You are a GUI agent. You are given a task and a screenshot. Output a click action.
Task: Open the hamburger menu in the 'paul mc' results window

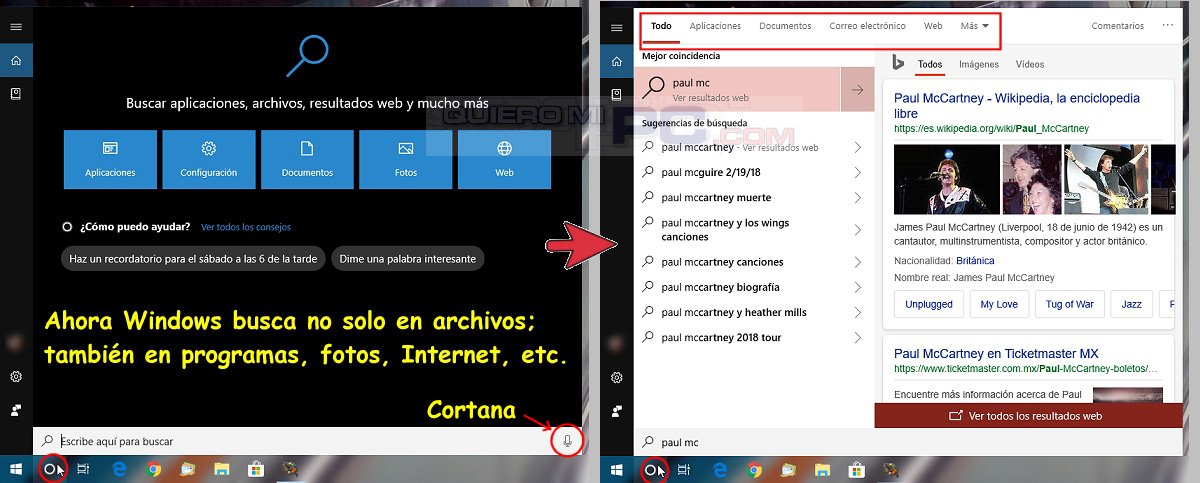(x=617, y=27)
